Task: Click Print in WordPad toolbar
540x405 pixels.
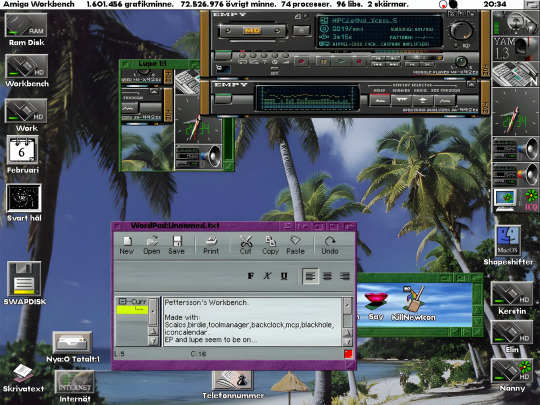Action: point(211,245)
